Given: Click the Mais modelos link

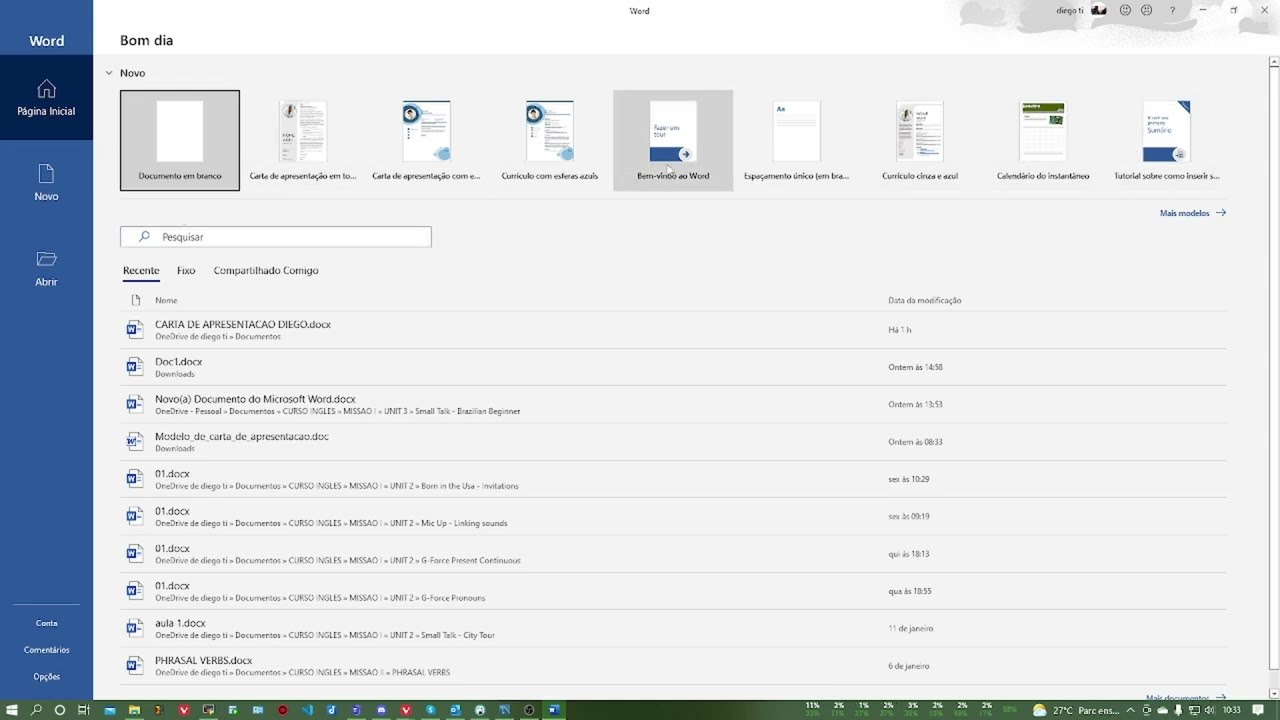Looking at the screenshot, I should point(1192,213).
